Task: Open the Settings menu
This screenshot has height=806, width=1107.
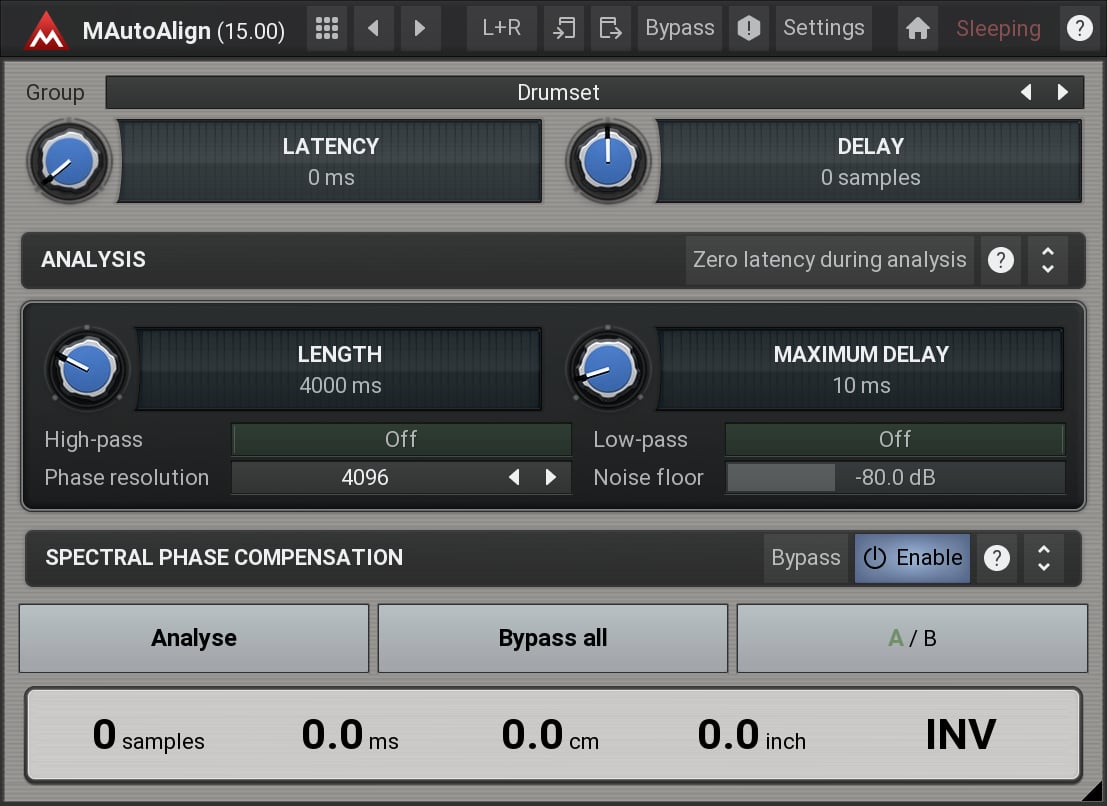Action: [823, 28]
